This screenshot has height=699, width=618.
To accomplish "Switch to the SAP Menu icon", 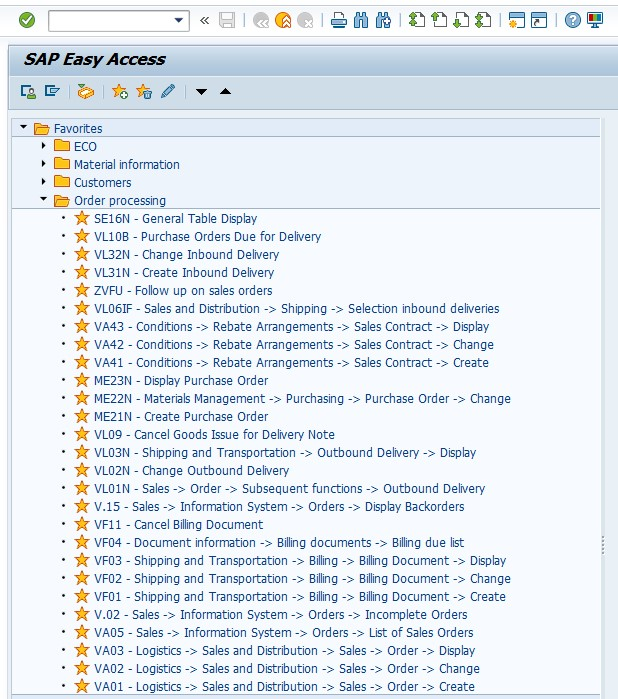I will (52, 92).
